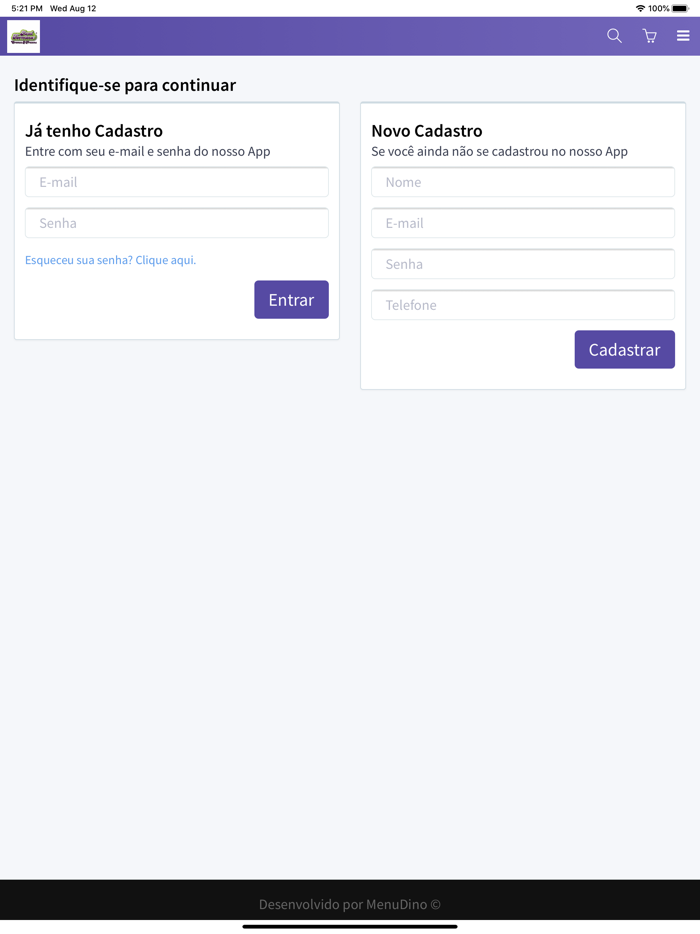
Task: Tap the 'Já tenho Cadastro' heading
Action: (94, 131)
